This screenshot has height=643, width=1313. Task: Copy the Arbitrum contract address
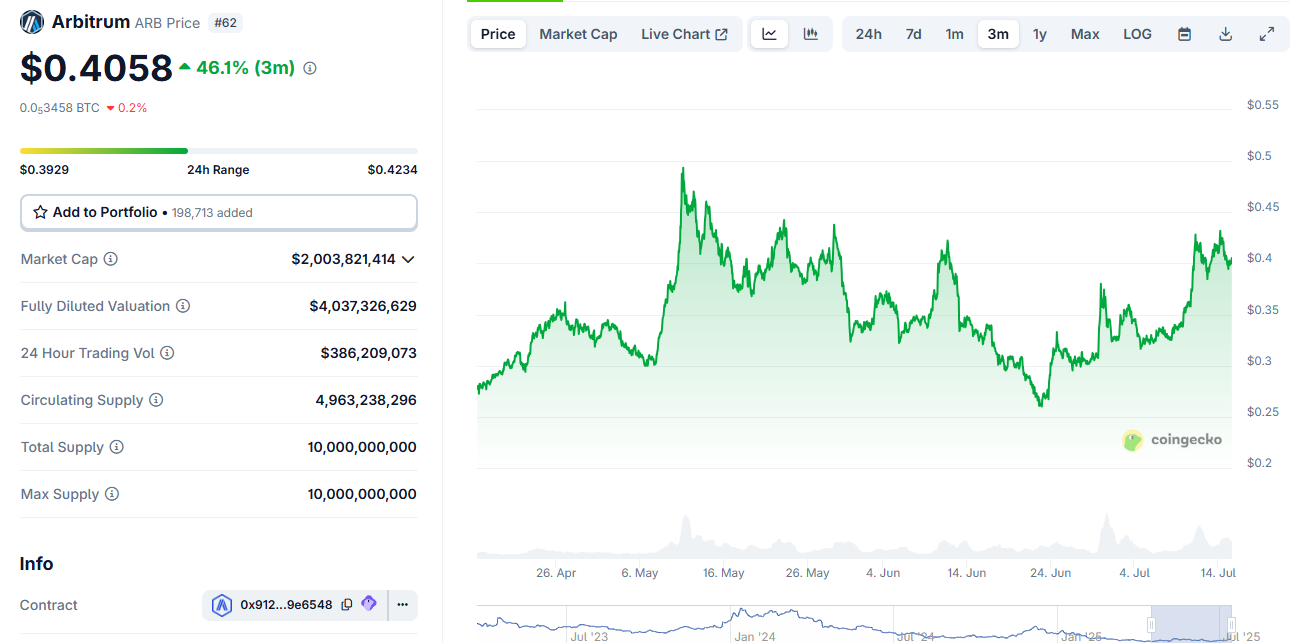[x=345, y=604]
